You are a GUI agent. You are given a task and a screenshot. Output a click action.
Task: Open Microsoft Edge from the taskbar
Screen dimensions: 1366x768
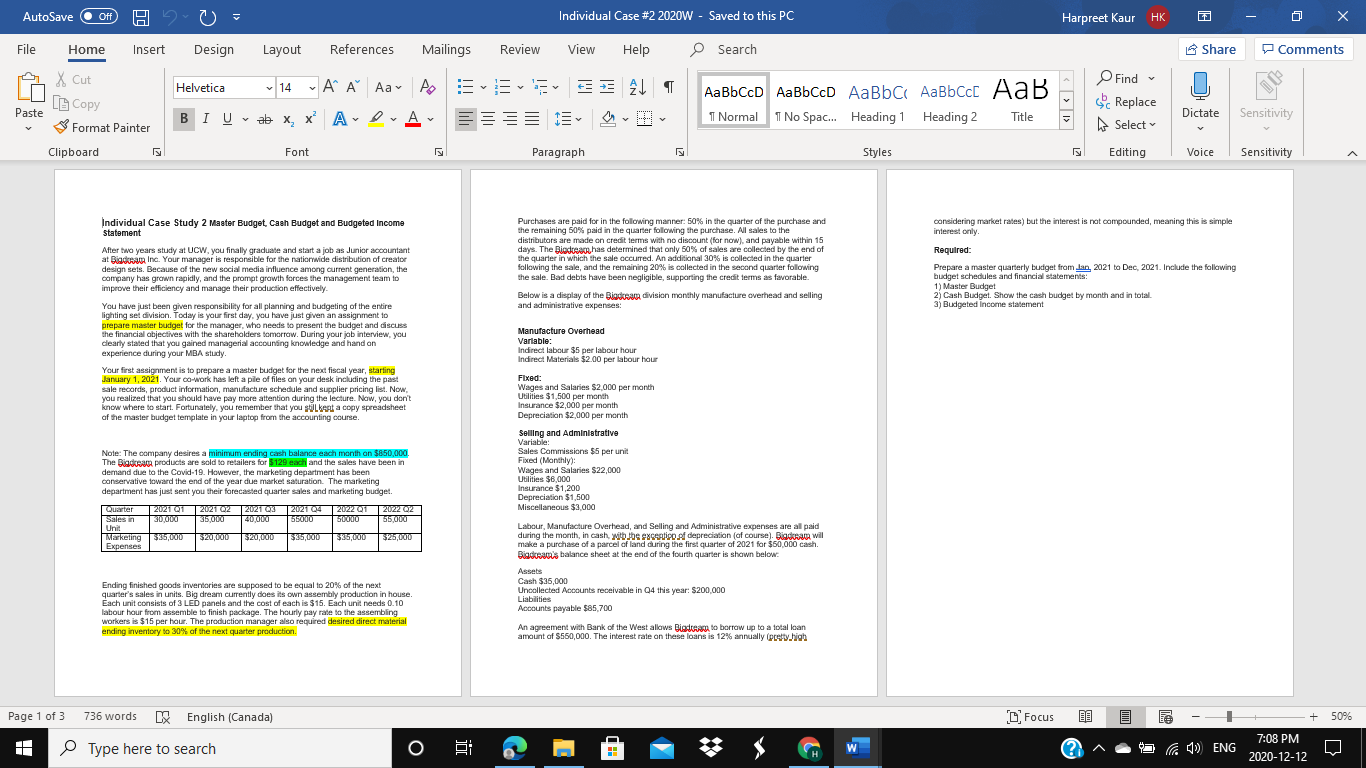[x=516, y=748]
